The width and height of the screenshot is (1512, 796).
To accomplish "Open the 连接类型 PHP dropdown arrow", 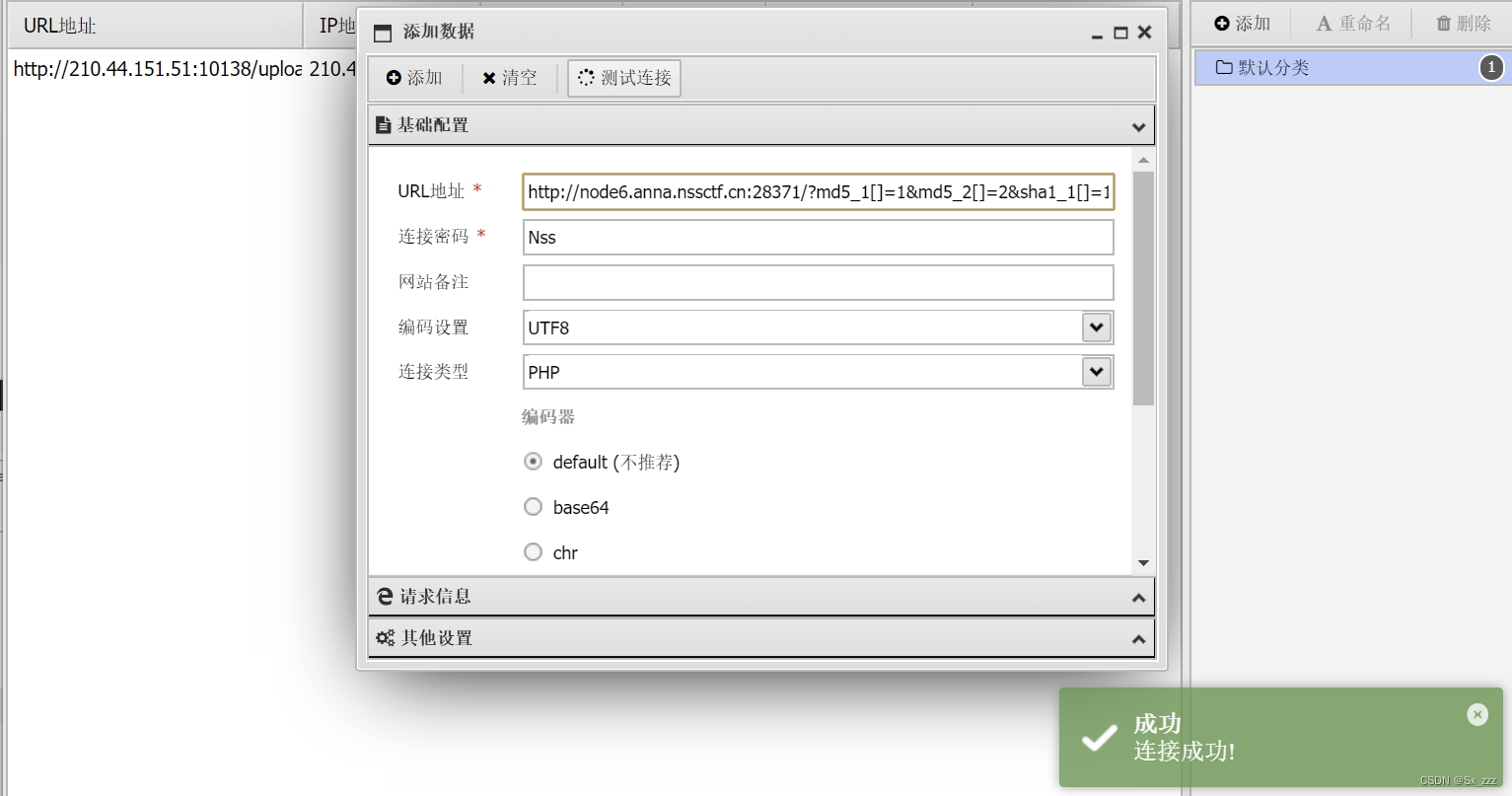I will pos(1097,372).
